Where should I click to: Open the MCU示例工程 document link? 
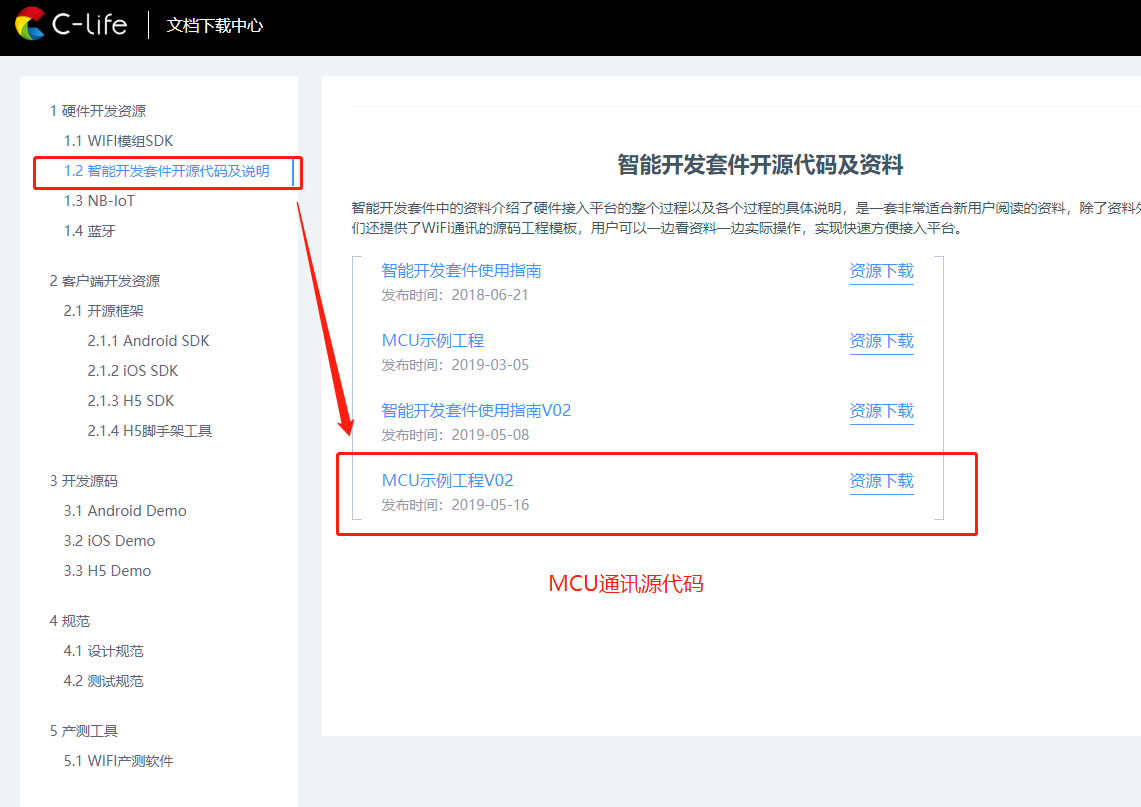coord(433,341)
